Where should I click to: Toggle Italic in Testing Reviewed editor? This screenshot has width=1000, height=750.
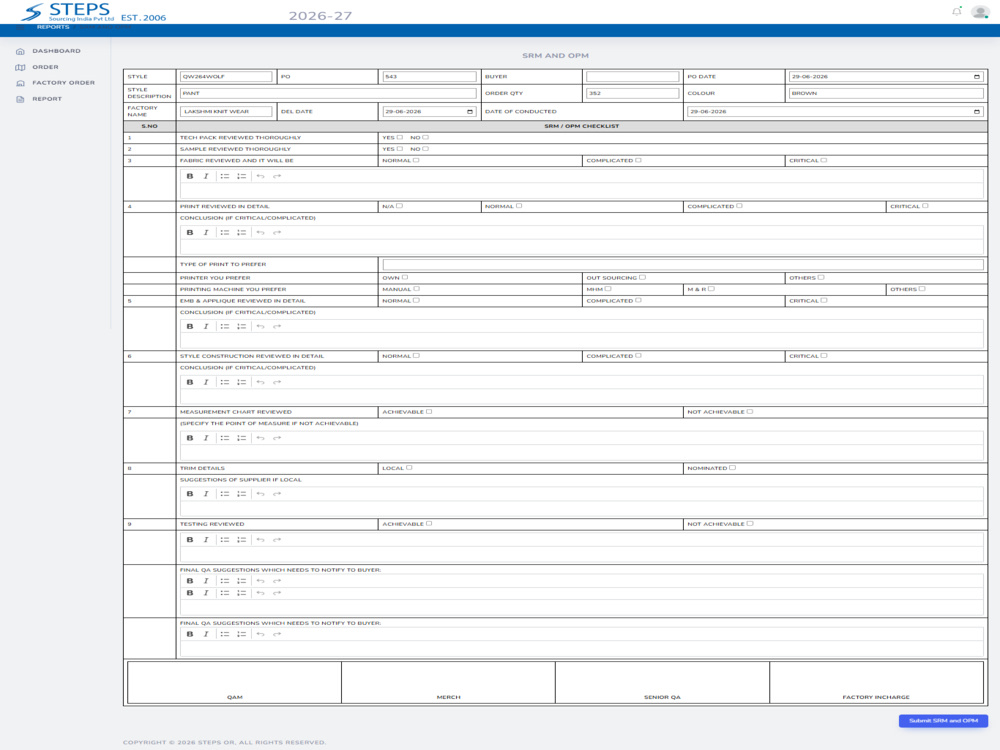click(206, 540)
